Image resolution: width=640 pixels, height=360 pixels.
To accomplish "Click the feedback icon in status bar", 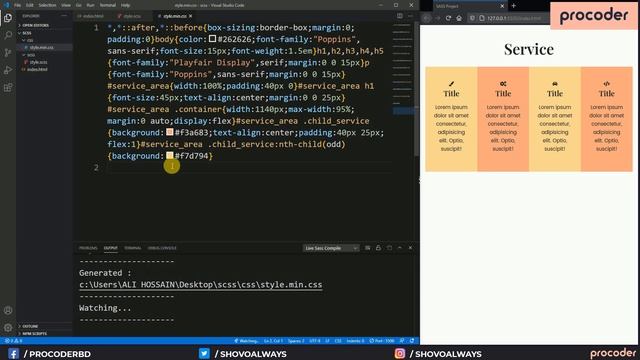I will click(402, 341).
